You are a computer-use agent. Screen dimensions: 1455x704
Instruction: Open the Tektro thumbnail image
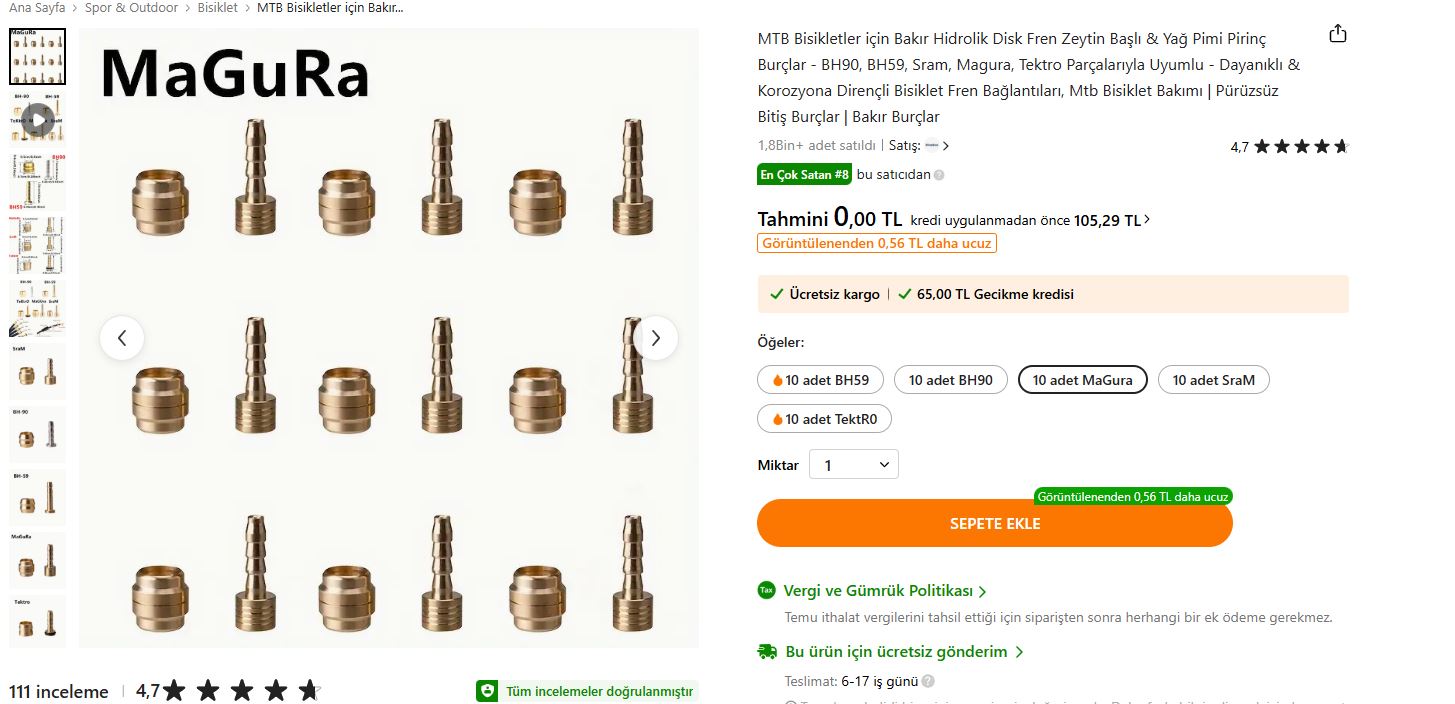[37, 621]
